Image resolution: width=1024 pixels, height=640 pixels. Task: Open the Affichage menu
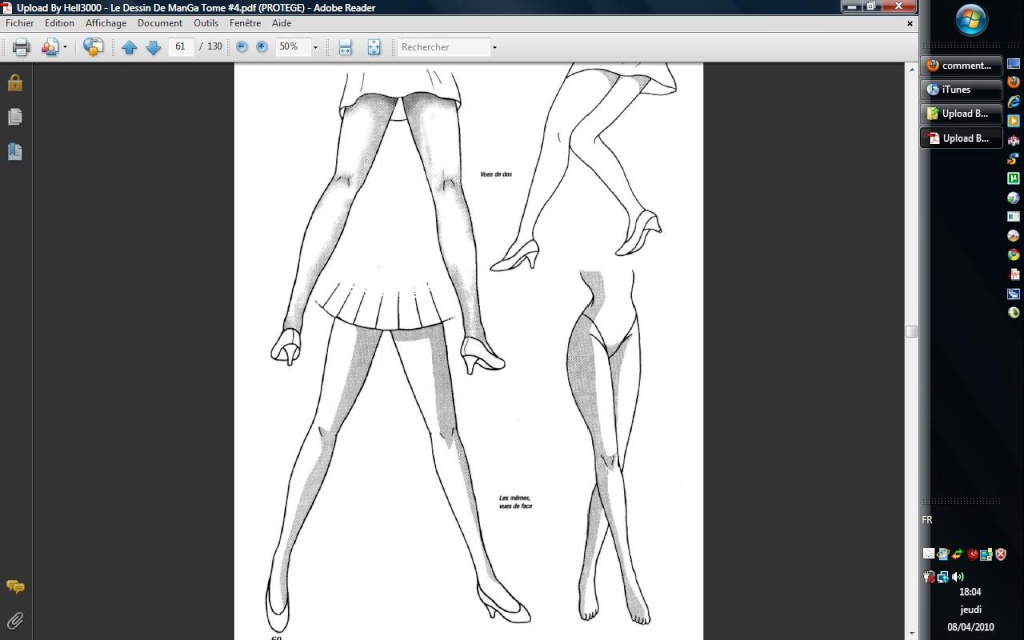(x=106, y=23)
